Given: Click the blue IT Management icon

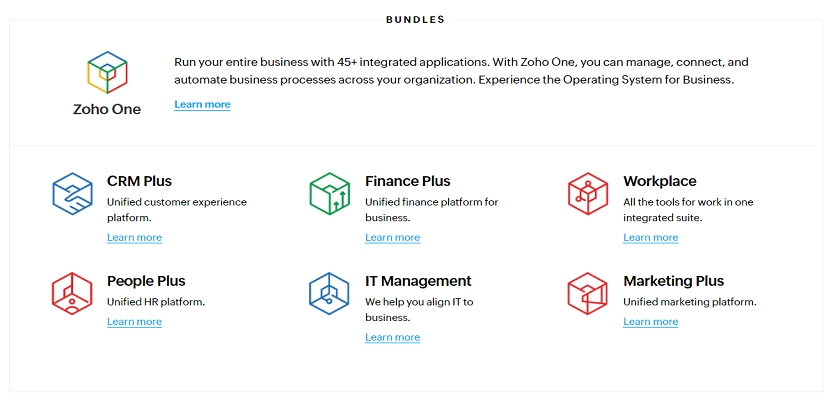Looking at the screenshot, I should coord(329,293).
